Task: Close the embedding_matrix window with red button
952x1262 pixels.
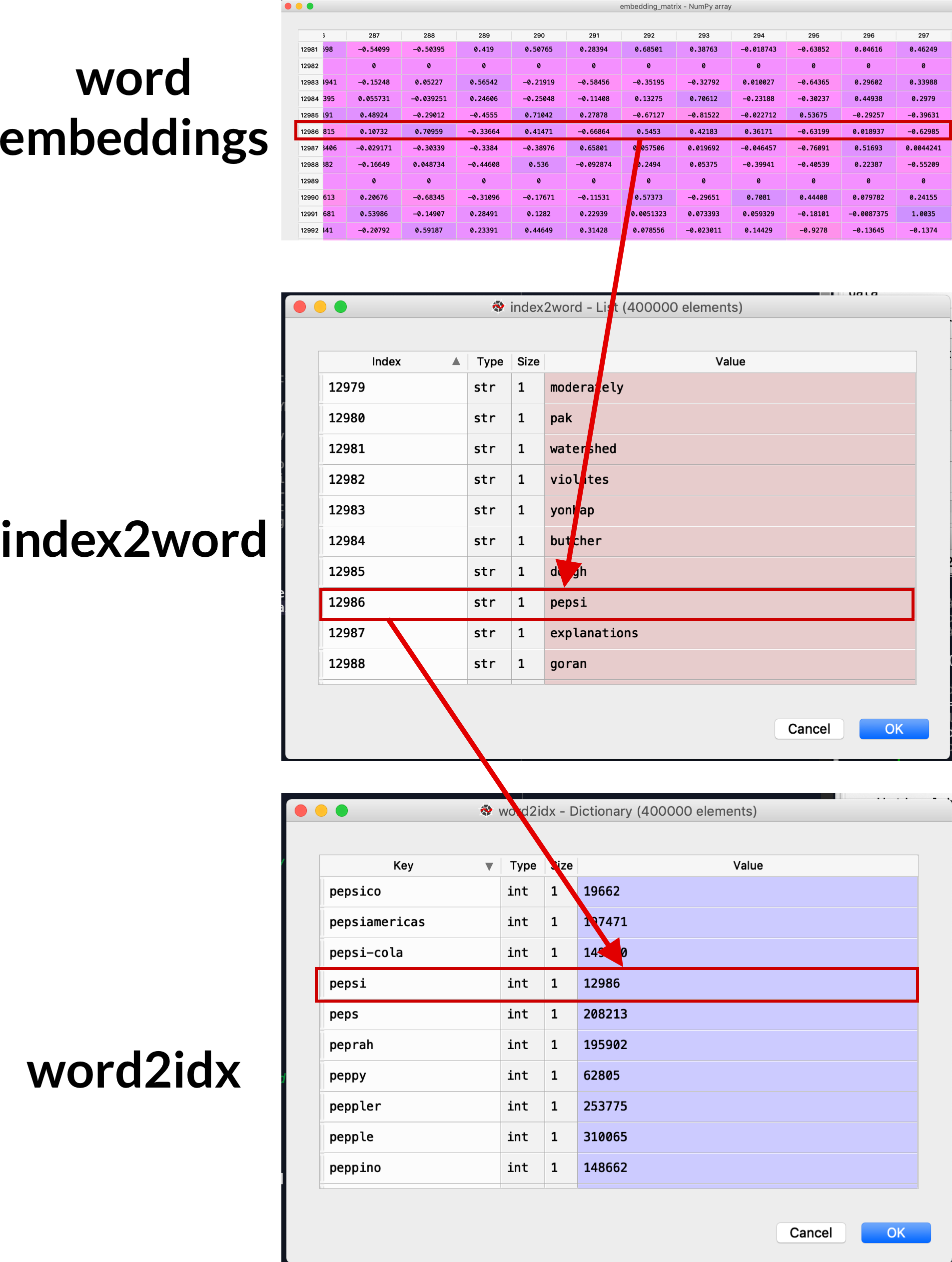Action: tap(289, 6)
